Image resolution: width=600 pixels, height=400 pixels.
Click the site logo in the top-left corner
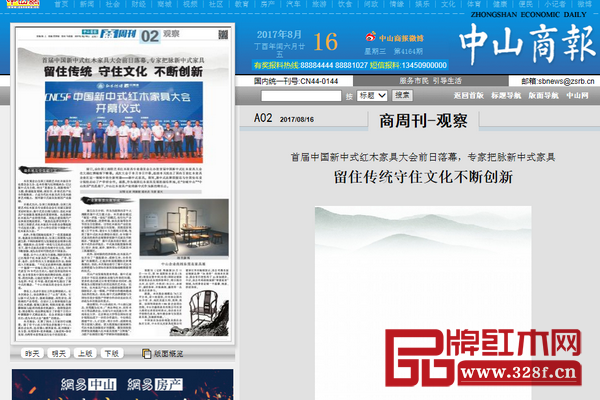(23, 3)
